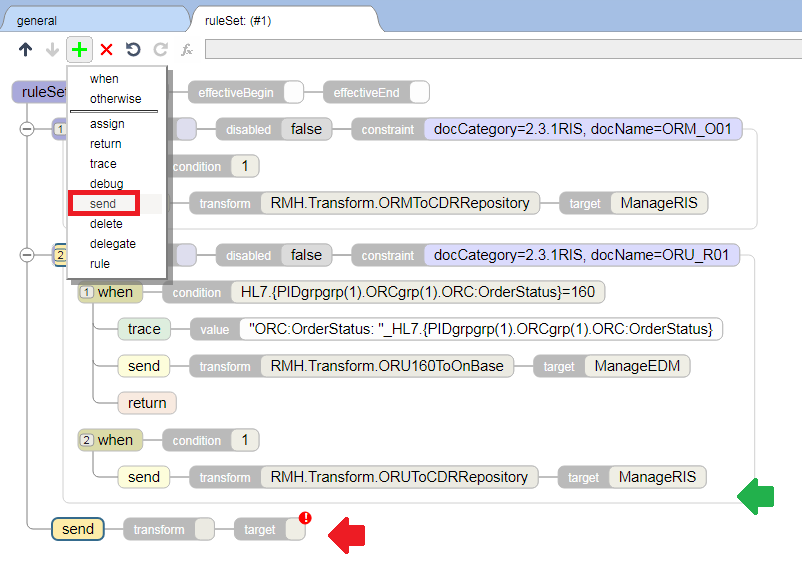Click transform RMH.Transform.ORU160ToOnBase
Viewport: 802px width, 571px height.
click(x=387, y=366)
